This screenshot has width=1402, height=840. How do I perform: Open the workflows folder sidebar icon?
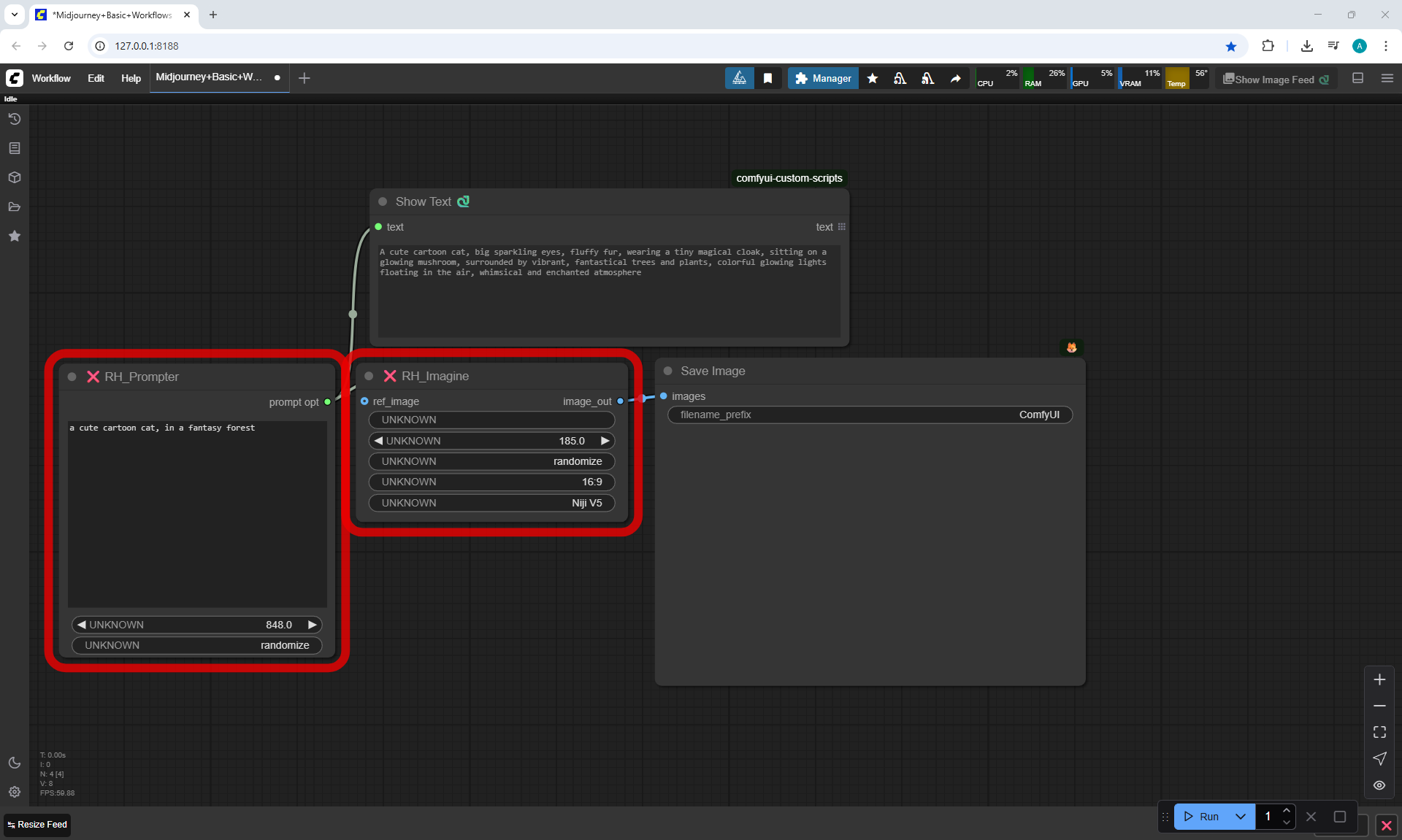tap(15, 207)
